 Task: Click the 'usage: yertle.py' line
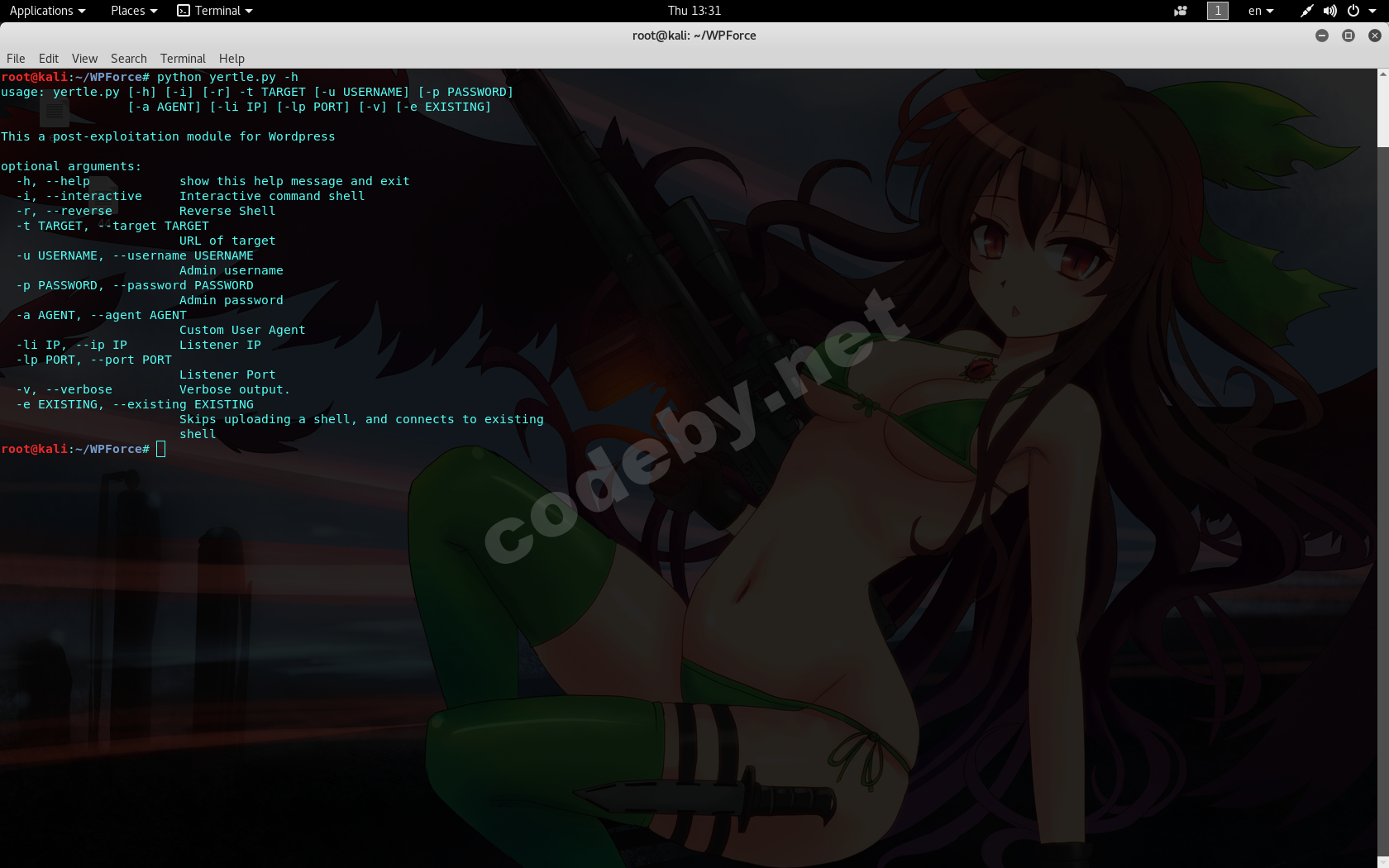(257, 92)
